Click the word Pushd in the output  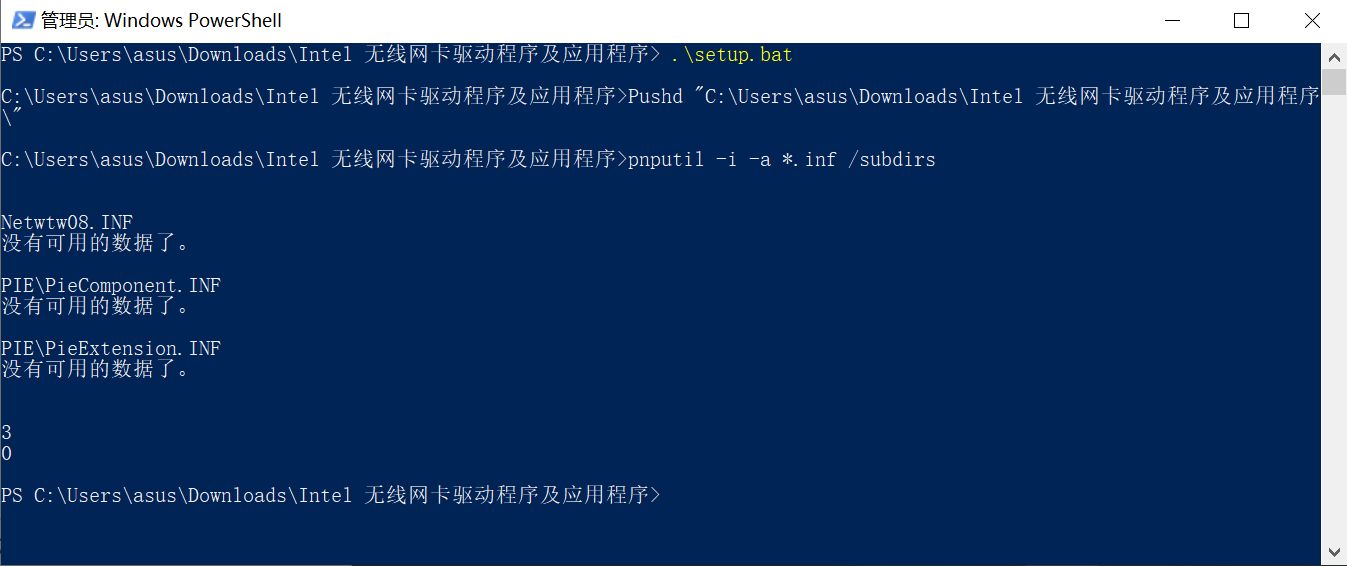655,96
